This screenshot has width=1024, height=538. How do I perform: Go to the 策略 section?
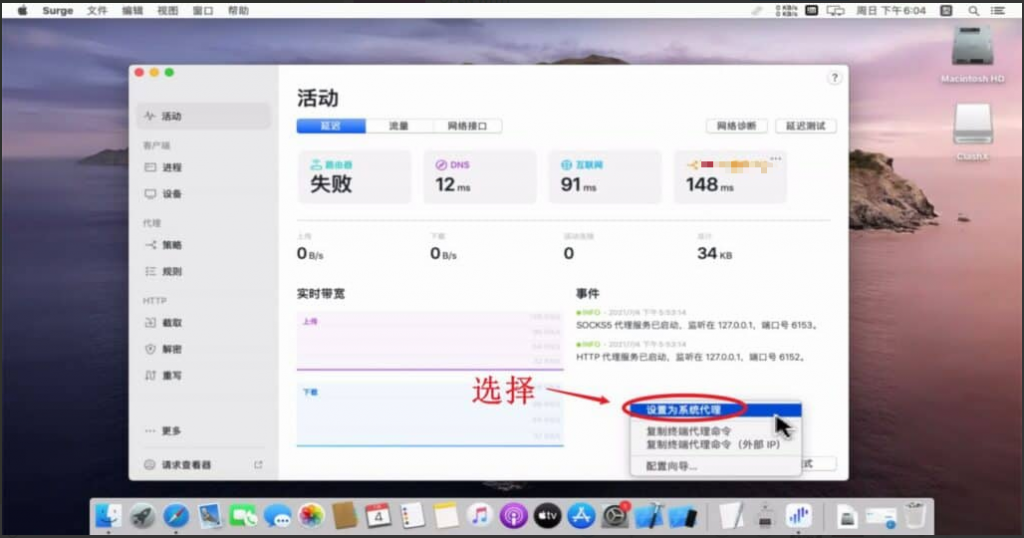click(171, 245)
